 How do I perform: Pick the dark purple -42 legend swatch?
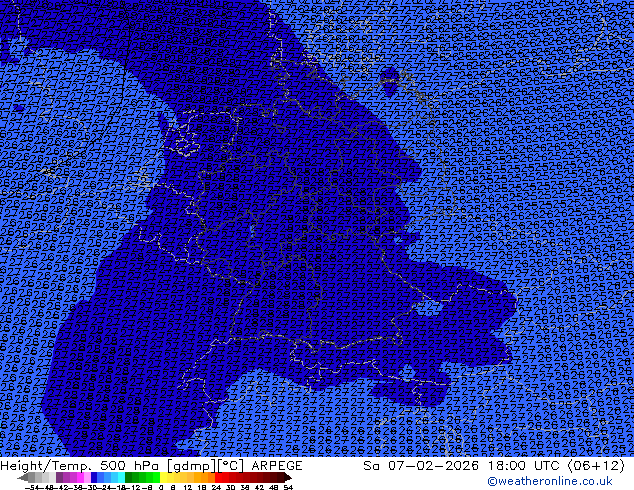[x=59, y=477]
